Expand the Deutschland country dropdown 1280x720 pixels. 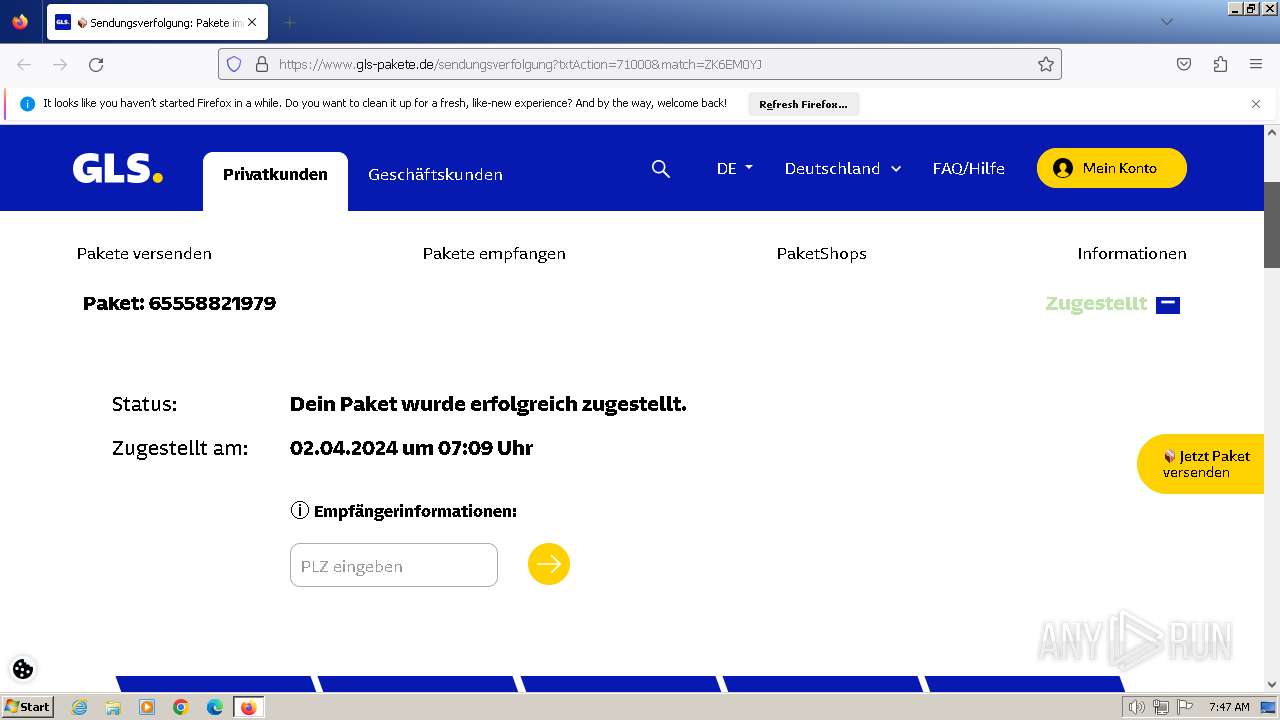point(842,168)
